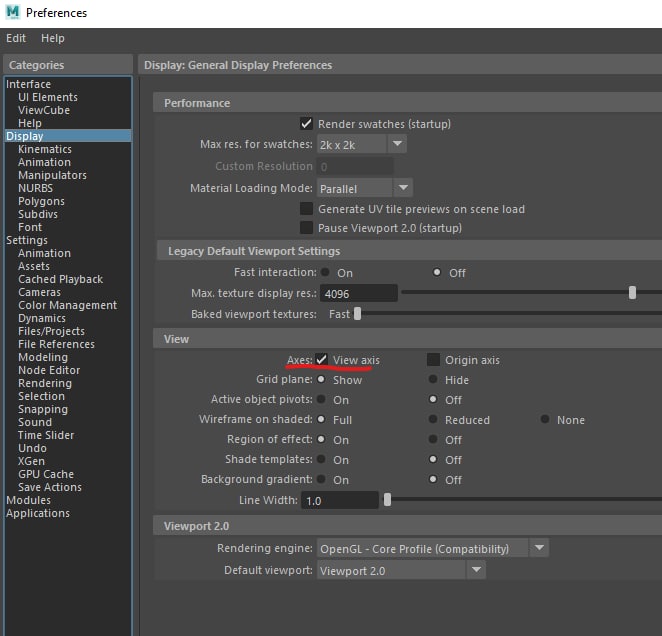This screenshot has width=662, height=636.
Task: Set Wireframe on shaded to Full
Action: coord(321,419)
